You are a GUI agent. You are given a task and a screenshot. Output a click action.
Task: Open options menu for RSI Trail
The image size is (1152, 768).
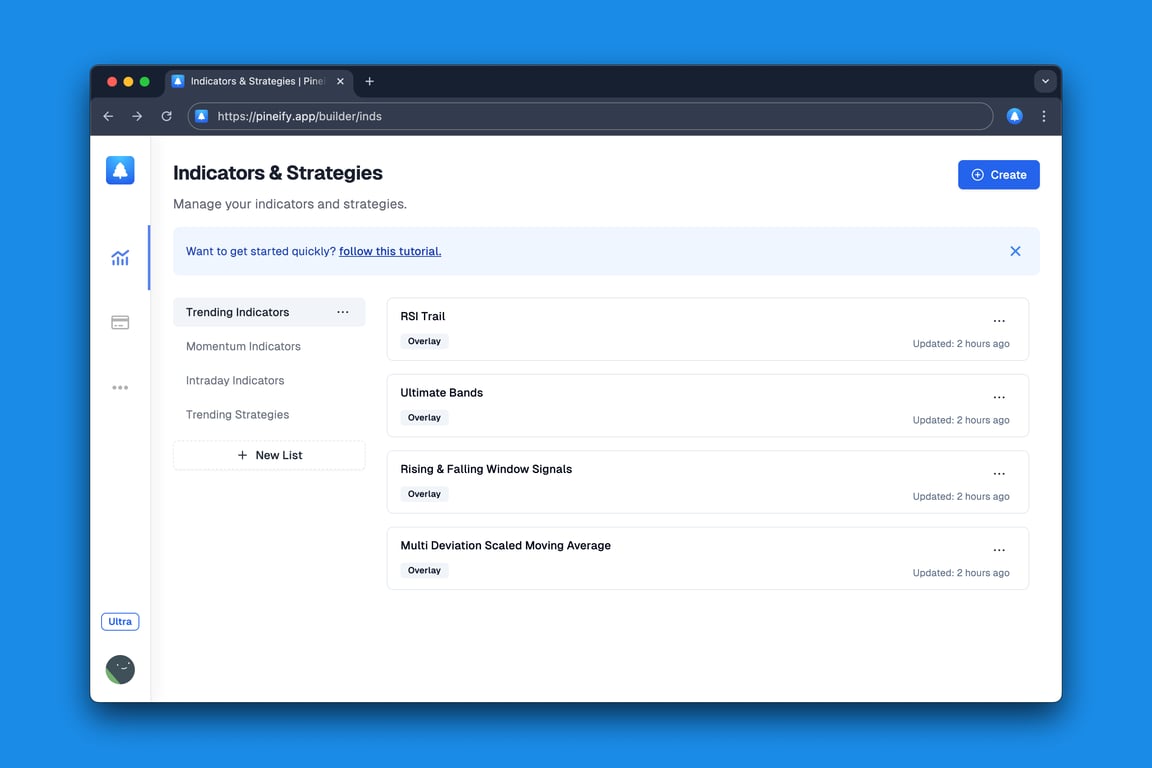pos(998,321)
